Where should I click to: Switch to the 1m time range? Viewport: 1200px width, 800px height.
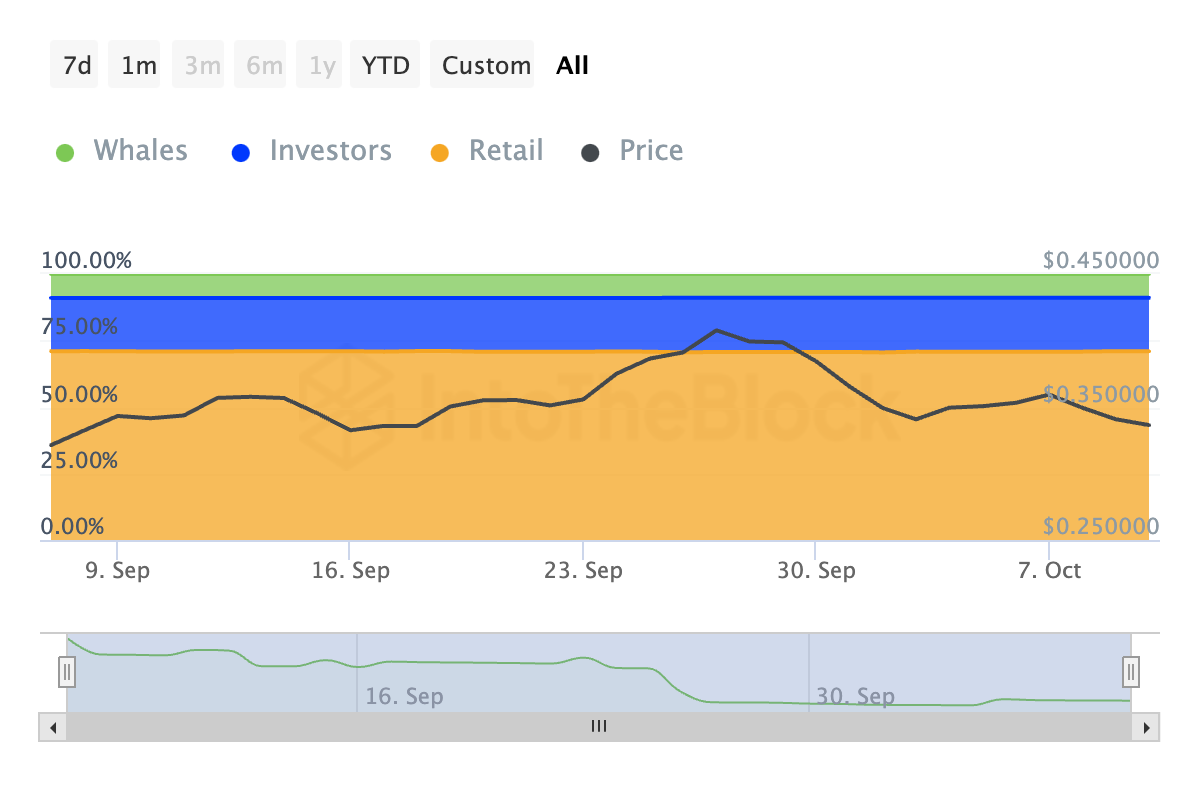(x=138, y=66)
